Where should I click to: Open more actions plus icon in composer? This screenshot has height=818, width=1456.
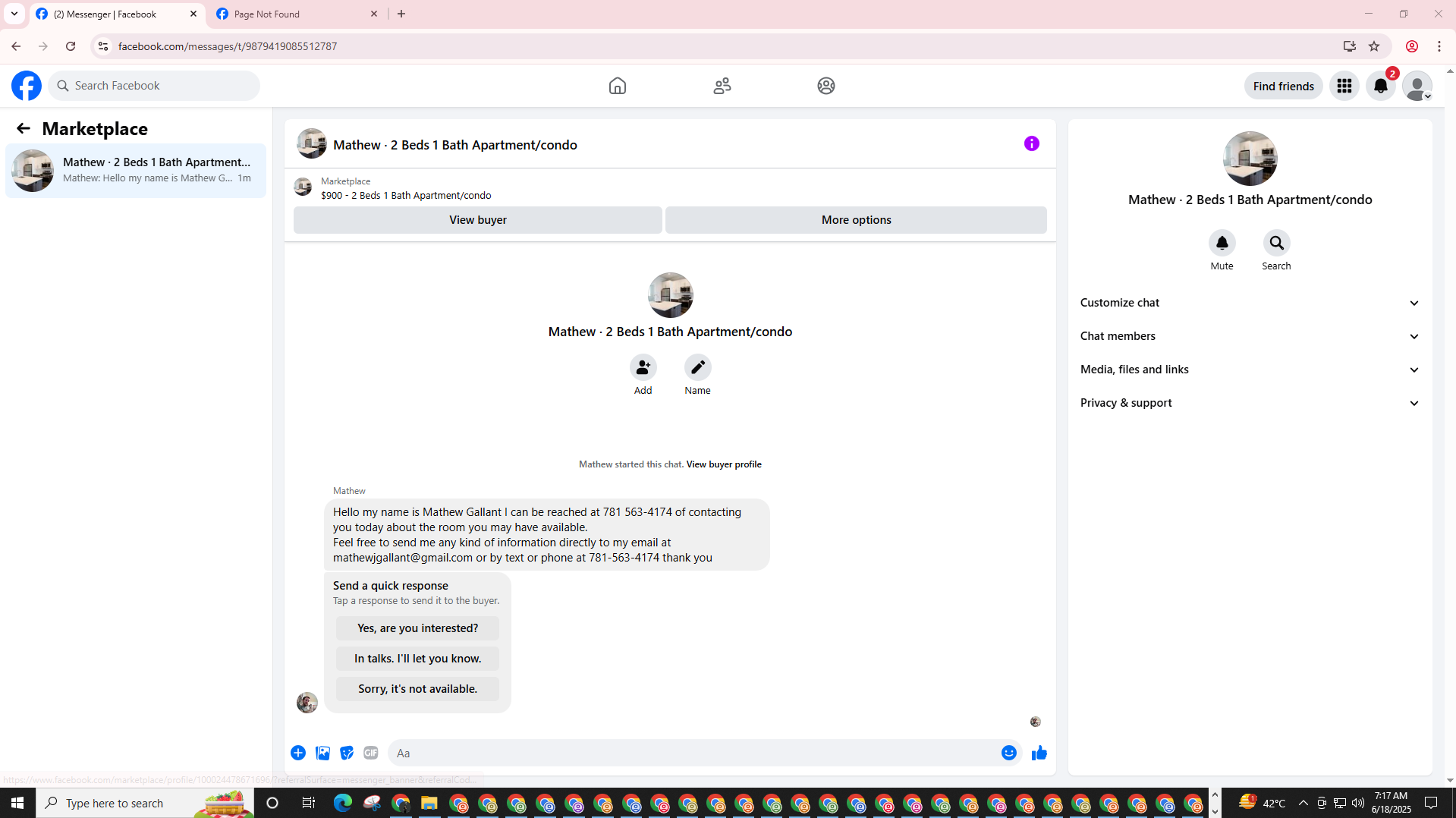tap(298, 753)
